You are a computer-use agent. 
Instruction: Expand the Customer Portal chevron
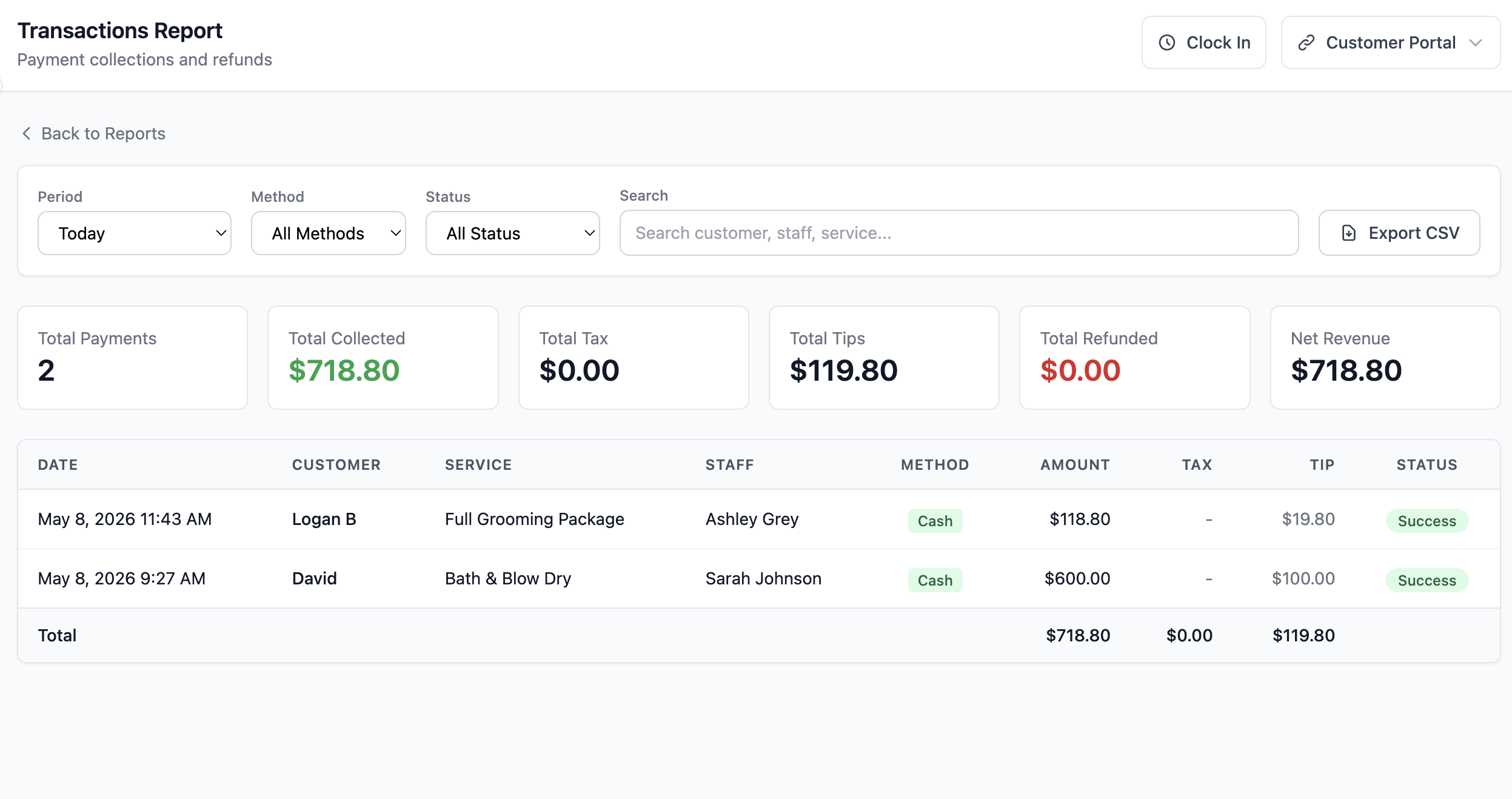pyautogui.click(x=1476, y=42)
